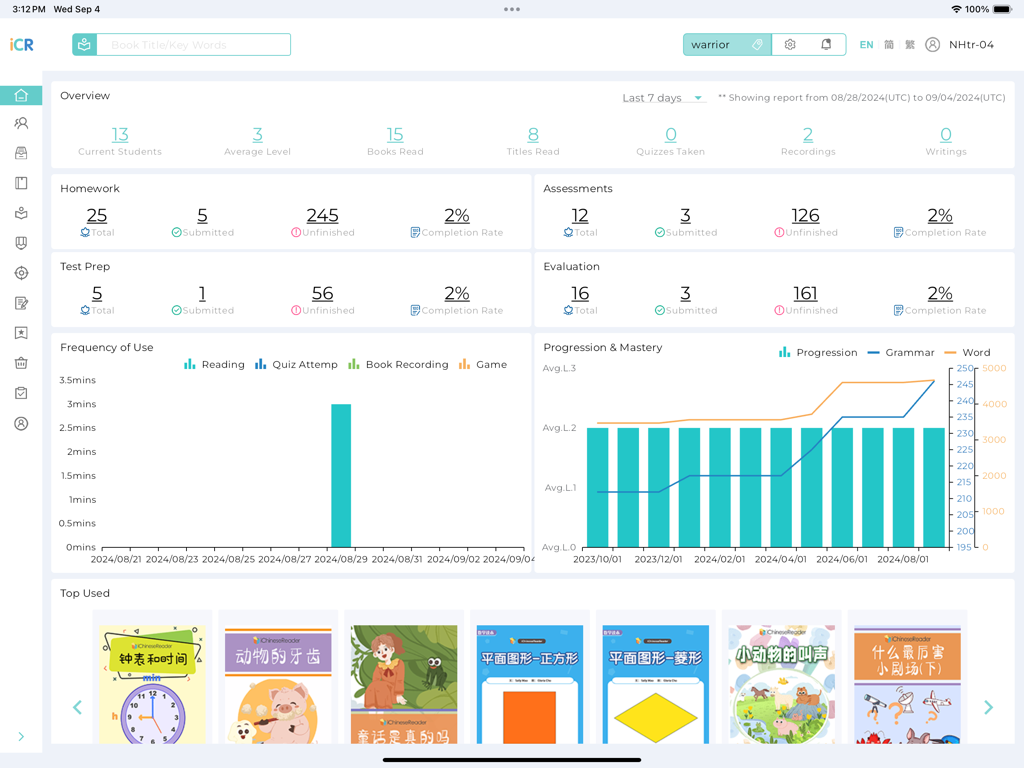Click the starred bookmark icon in sidebar
1024x768 pixels.
[x=20, y=333]
